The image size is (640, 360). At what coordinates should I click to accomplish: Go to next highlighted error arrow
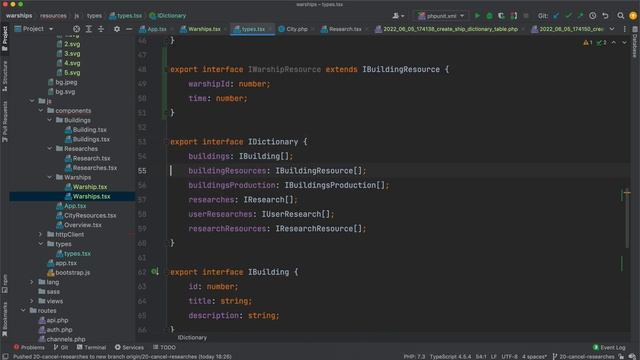coord(624,42)
